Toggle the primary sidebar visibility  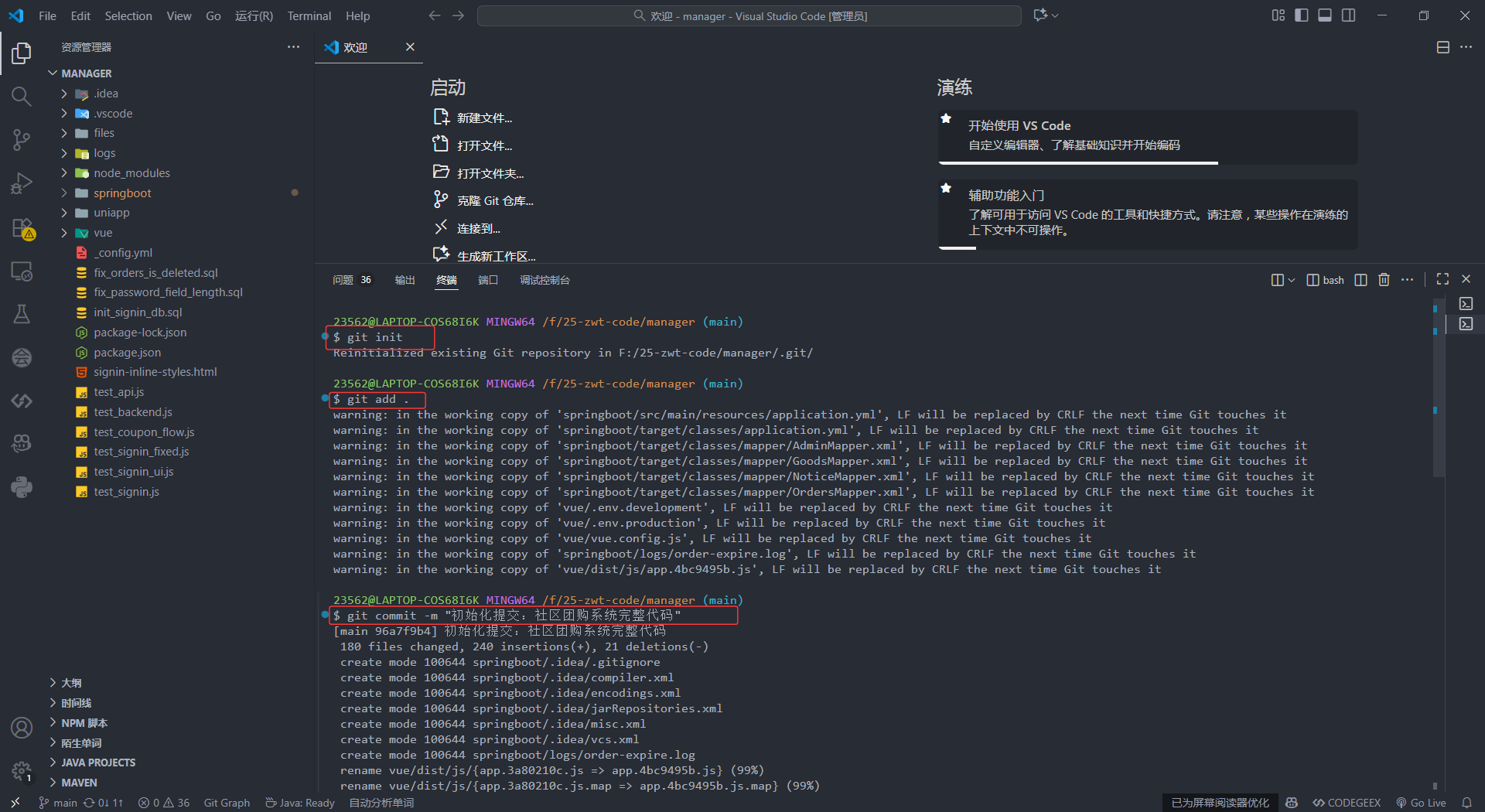pyautogui.click(x=1302, y=15)
